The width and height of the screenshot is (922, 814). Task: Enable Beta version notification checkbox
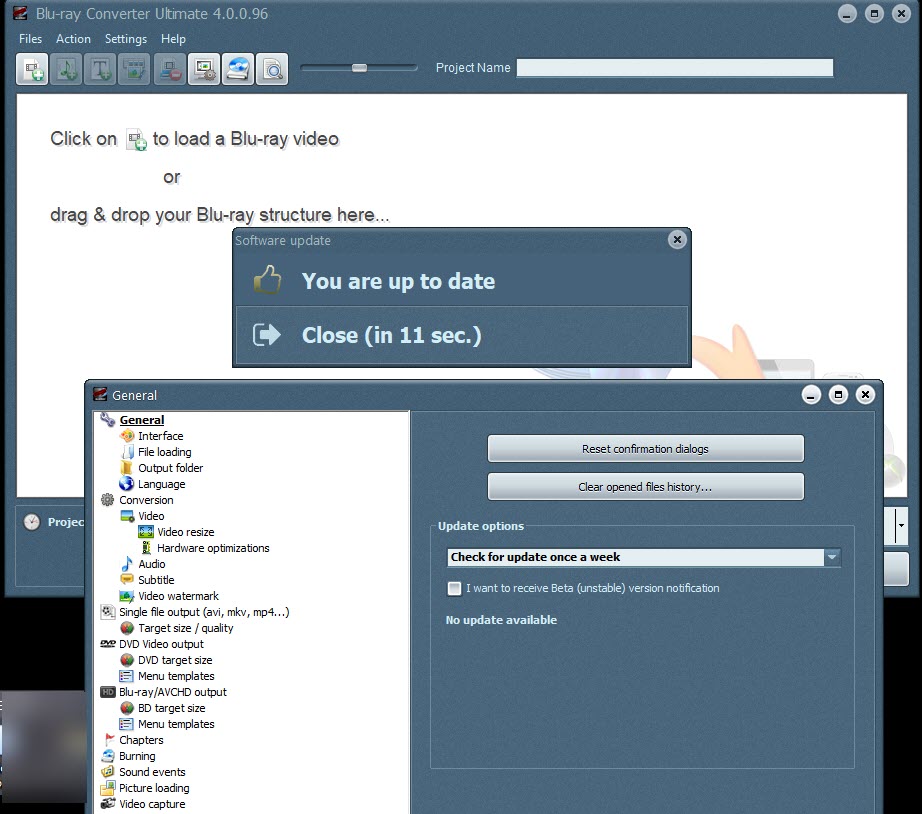pyautogui.click(x=454, y=588)
